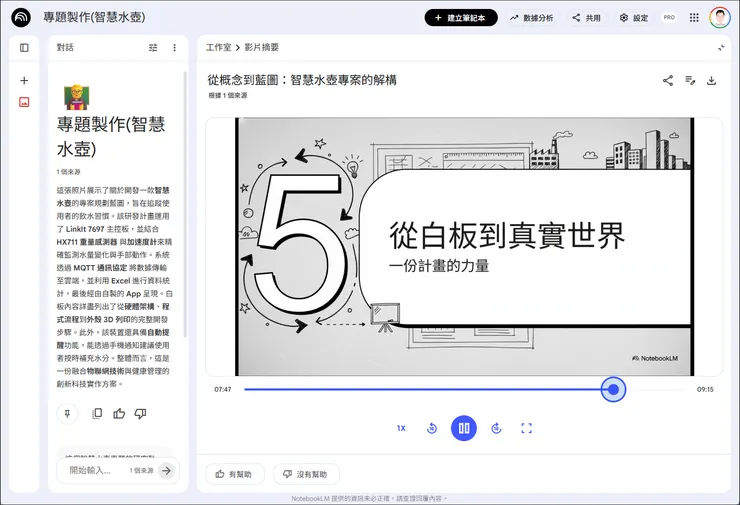740x505 pixels.
Task: Click the notebook emoji icon
Action: (x=76, y=97)
